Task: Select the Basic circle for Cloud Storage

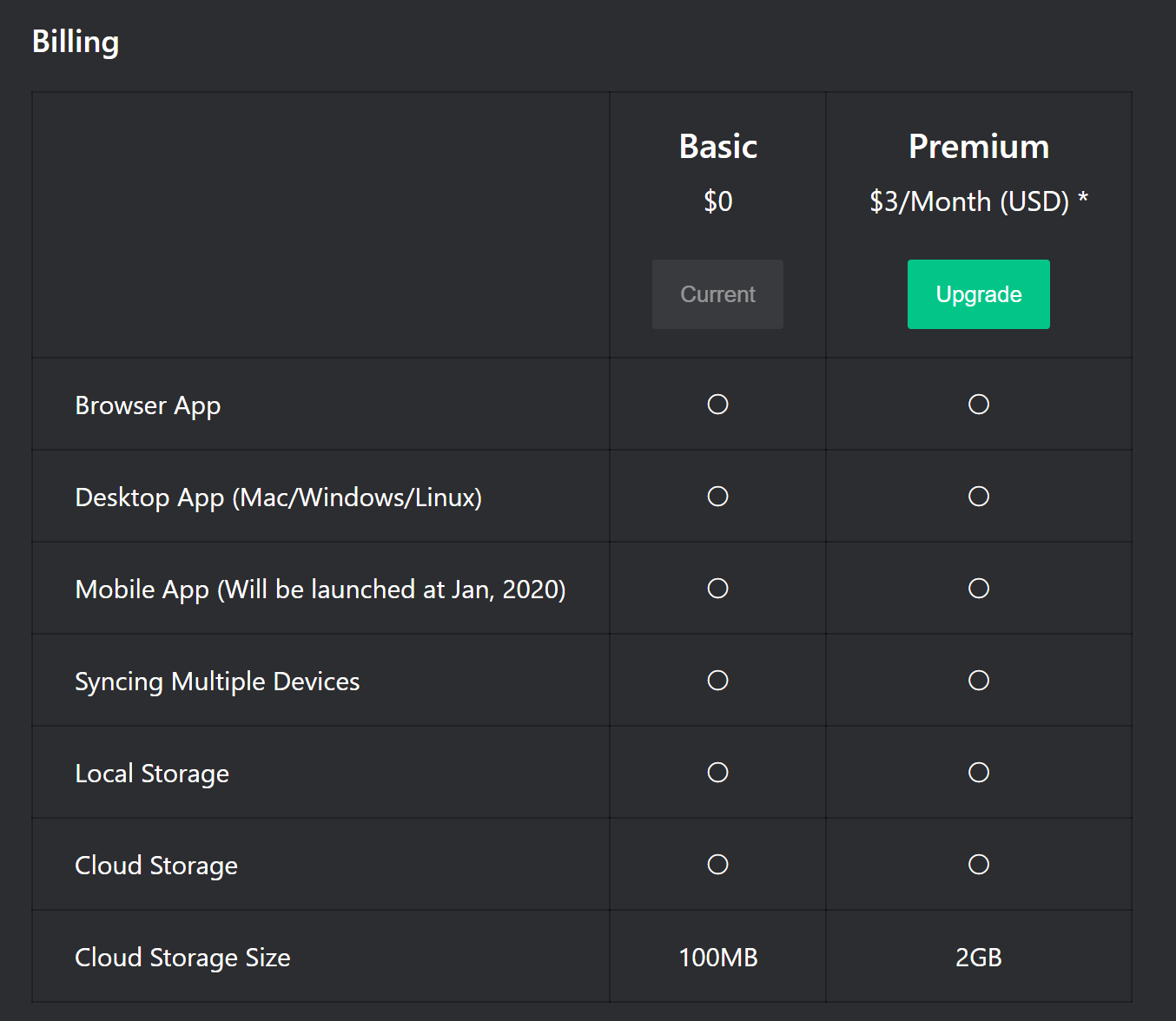Action: 717,865
